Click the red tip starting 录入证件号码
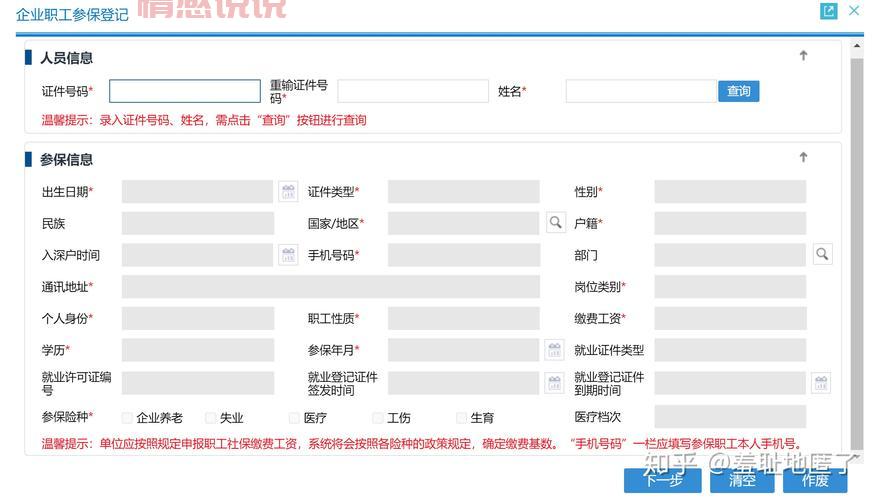The height and width of the screenshot is (500, 881). coord(204,120)
